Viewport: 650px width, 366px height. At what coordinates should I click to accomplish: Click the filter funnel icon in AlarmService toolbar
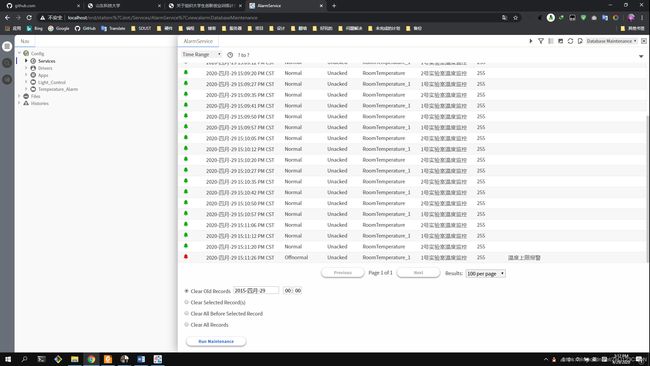pyautogui.click(x=541, y=41)
